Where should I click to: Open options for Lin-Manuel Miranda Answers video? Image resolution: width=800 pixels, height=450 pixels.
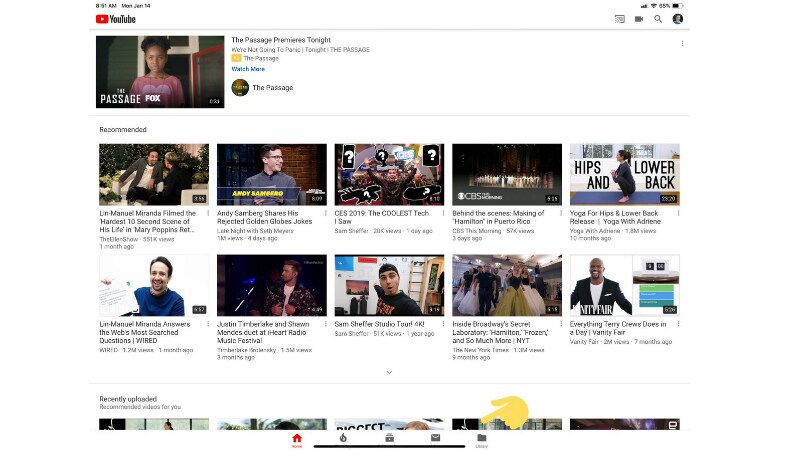tap(208, 324)
